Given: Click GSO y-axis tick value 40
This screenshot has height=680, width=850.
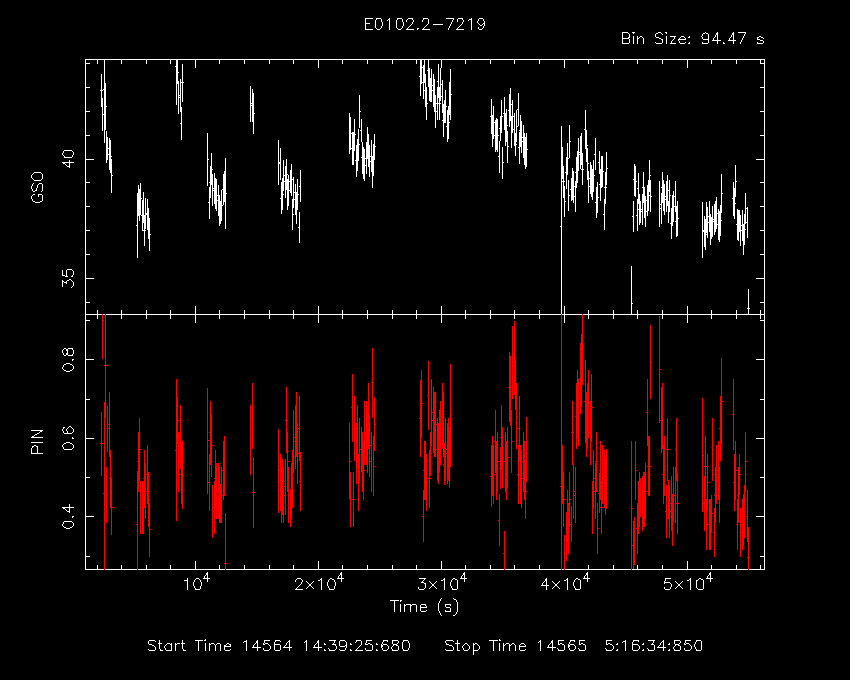Looking at the screenshot, I should [x=68, y=159].
